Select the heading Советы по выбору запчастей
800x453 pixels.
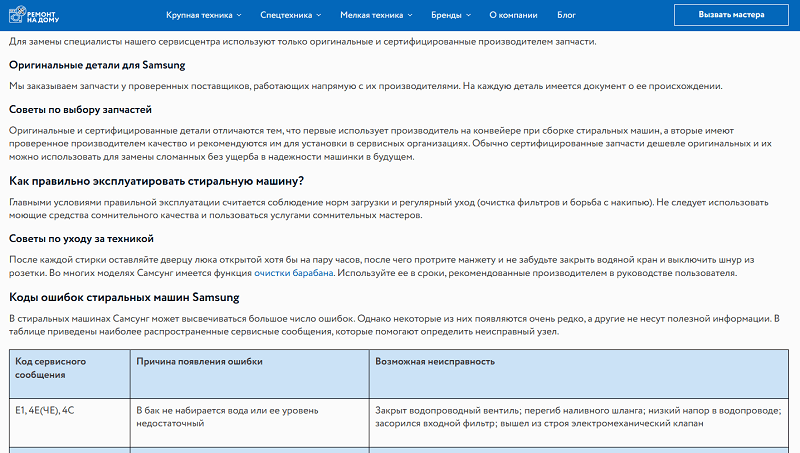pos(80,110)
